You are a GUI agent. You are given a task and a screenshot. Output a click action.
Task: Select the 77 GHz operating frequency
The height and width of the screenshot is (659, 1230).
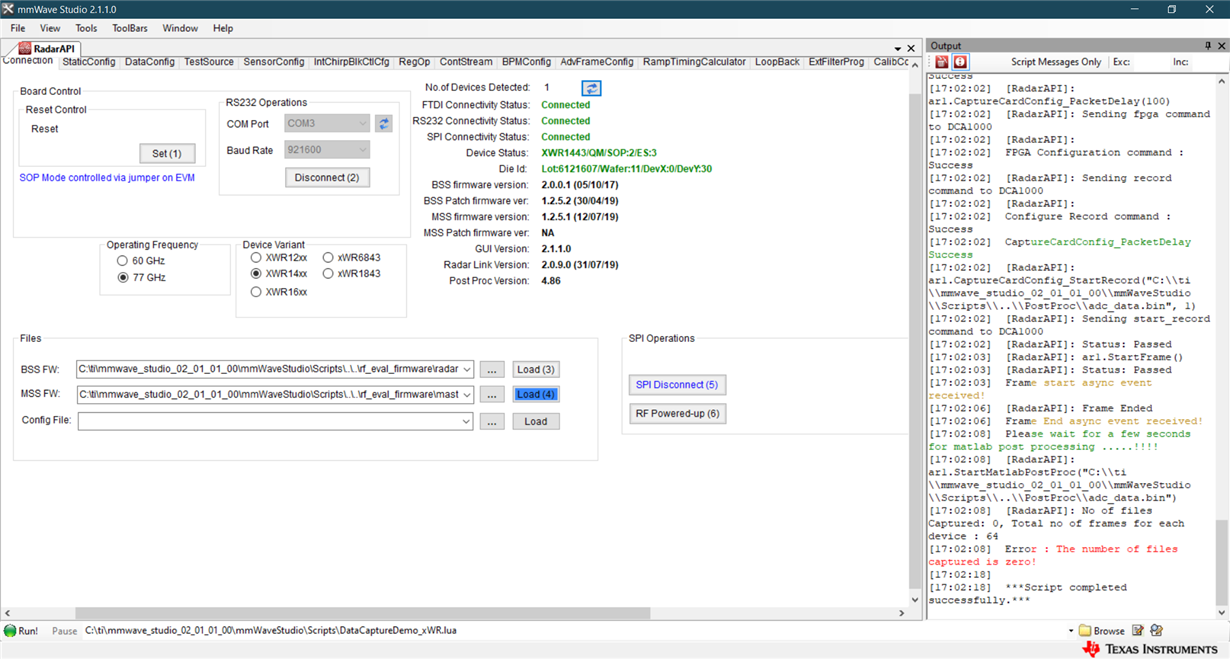tap(123, 278)
